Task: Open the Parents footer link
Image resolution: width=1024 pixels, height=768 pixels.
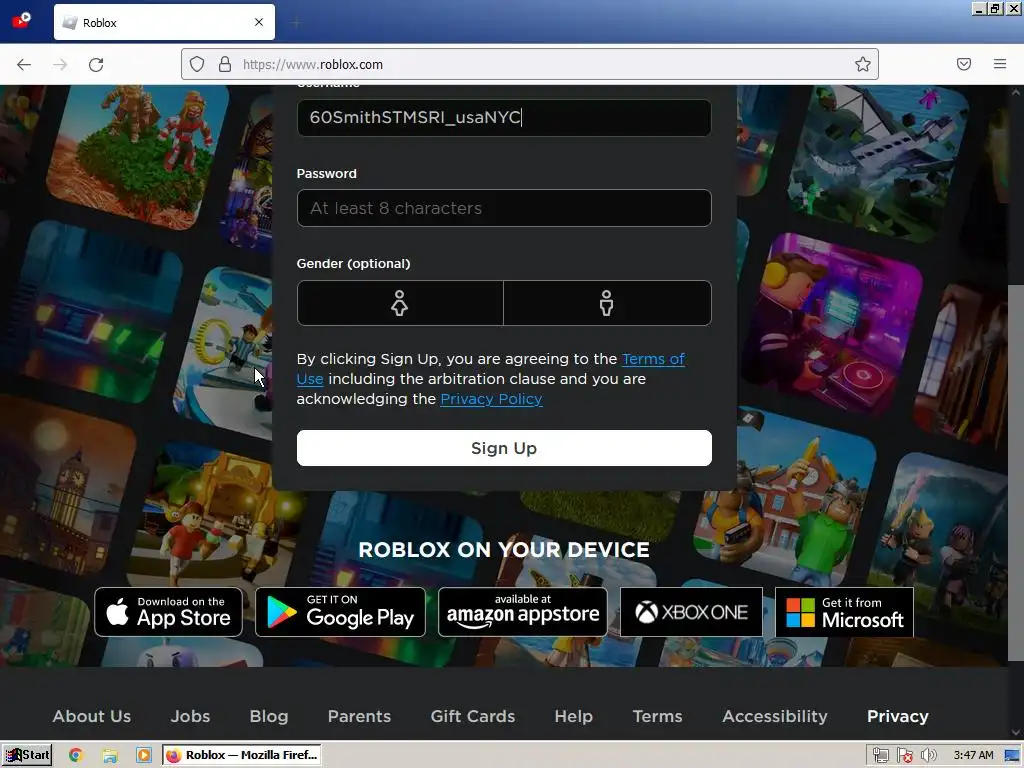Action: pos(359,716)
